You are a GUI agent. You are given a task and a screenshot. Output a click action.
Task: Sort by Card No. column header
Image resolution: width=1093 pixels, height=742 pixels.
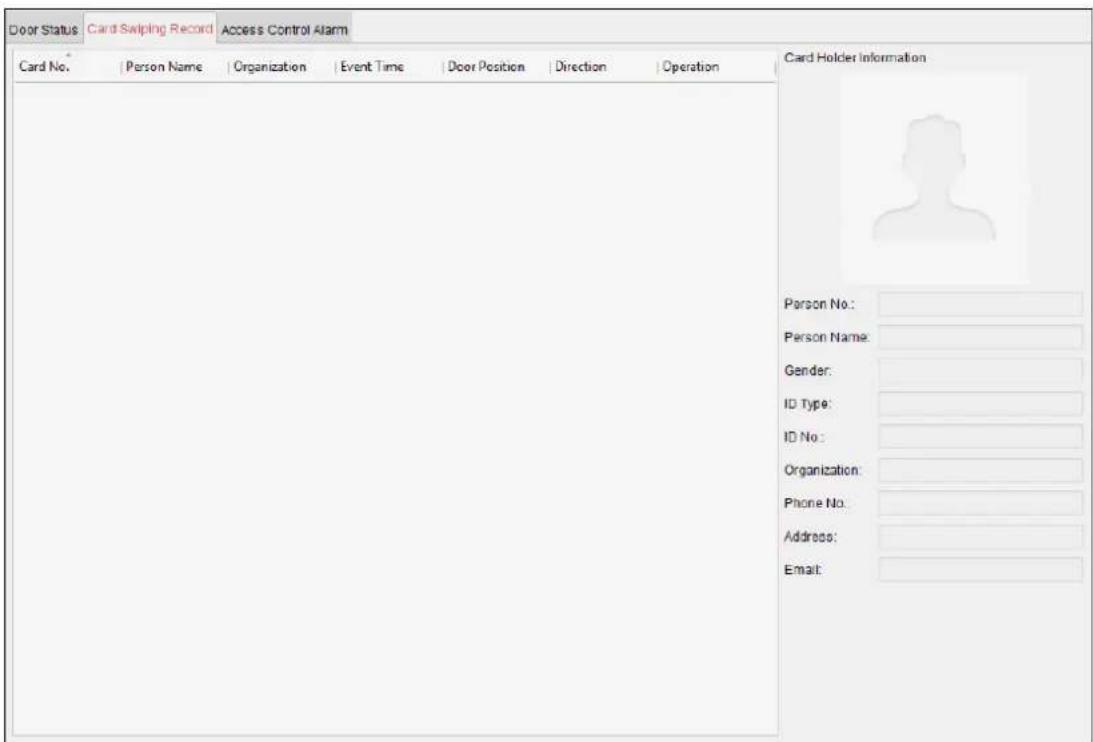point(66,67)
